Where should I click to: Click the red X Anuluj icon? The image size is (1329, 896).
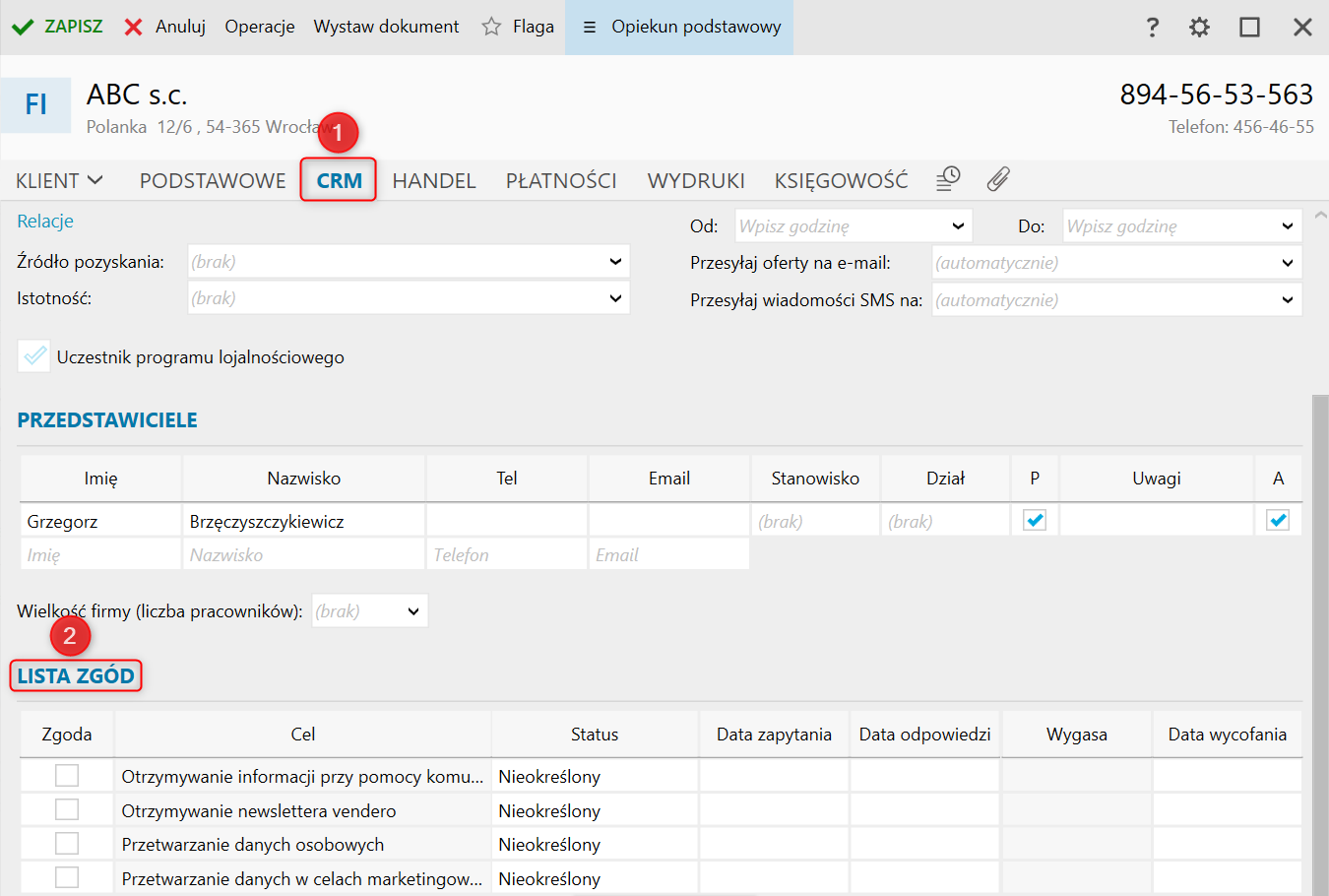134,27
